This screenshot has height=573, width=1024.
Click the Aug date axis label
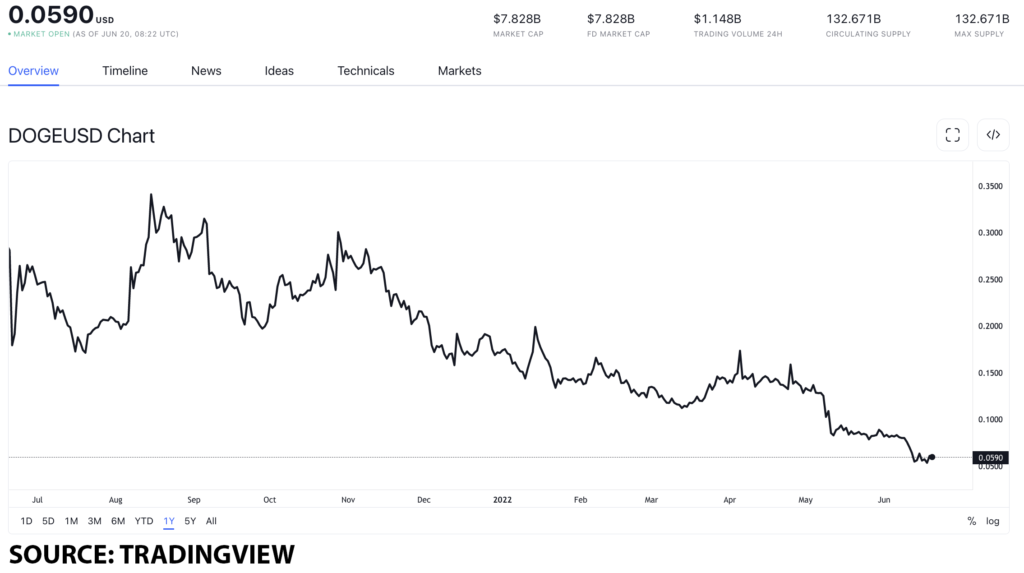pyautogui.click(x=116, y=500)
